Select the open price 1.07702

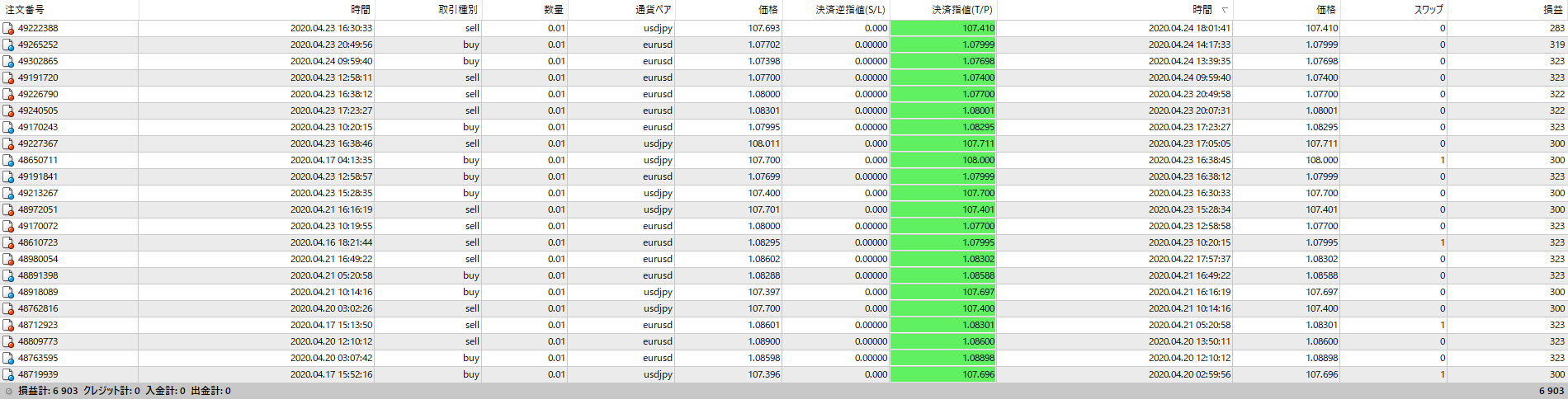click(764, 45)
